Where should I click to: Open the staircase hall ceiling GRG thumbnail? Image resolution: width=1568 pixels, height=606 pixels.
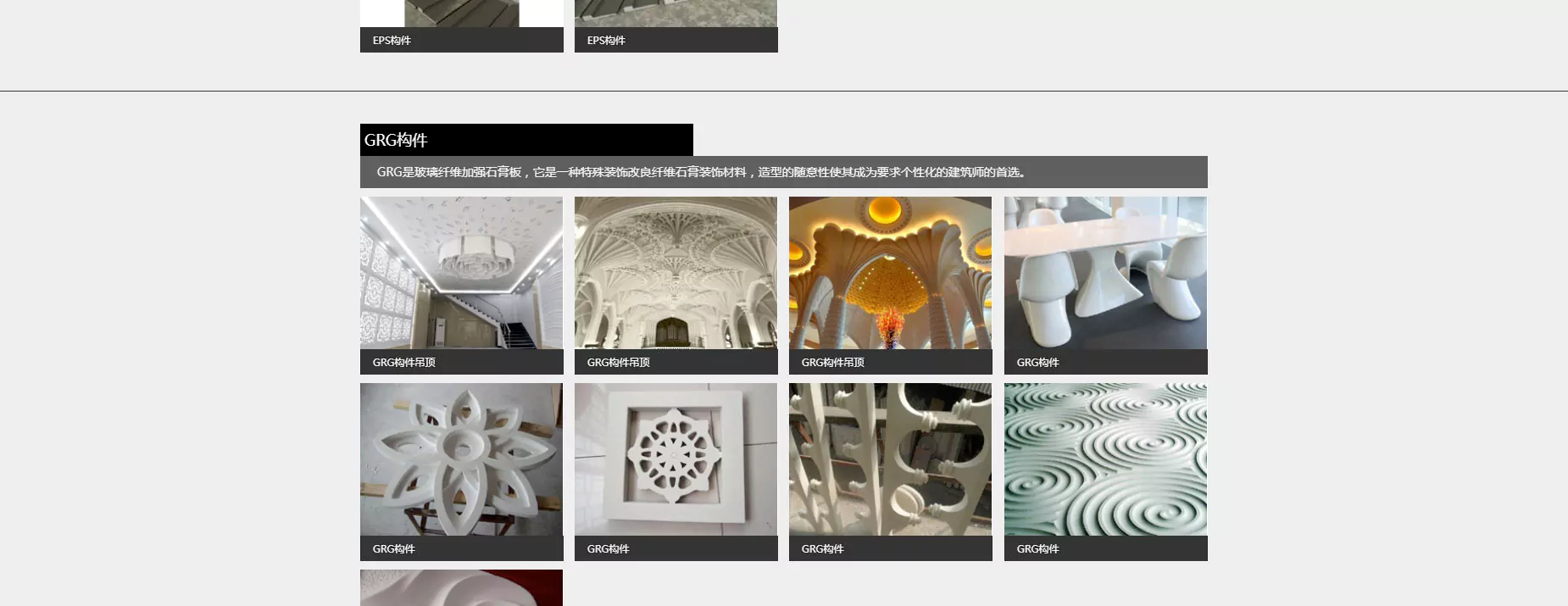[x=461, y=273]
